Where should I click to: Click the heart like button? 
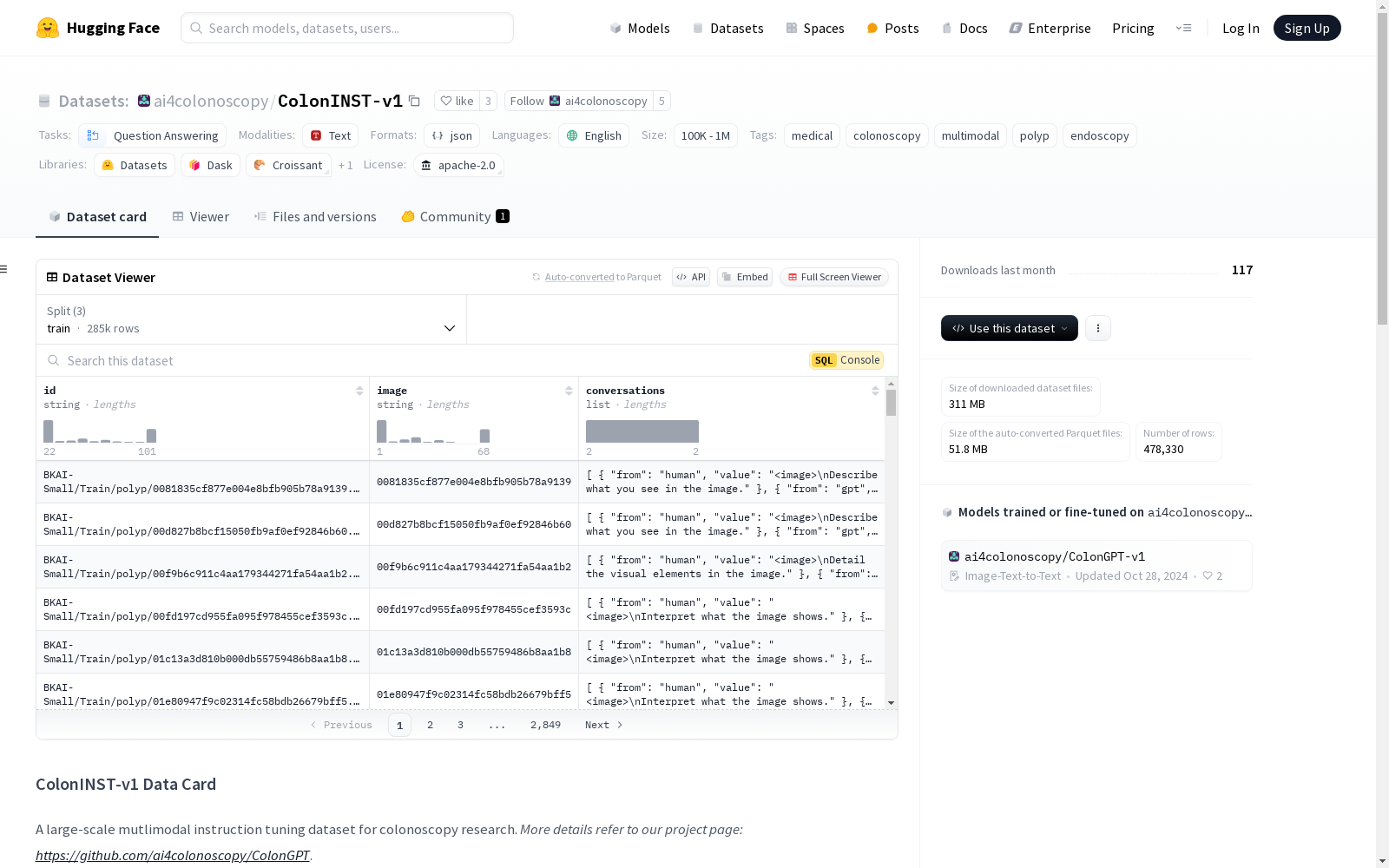[457, 102]
